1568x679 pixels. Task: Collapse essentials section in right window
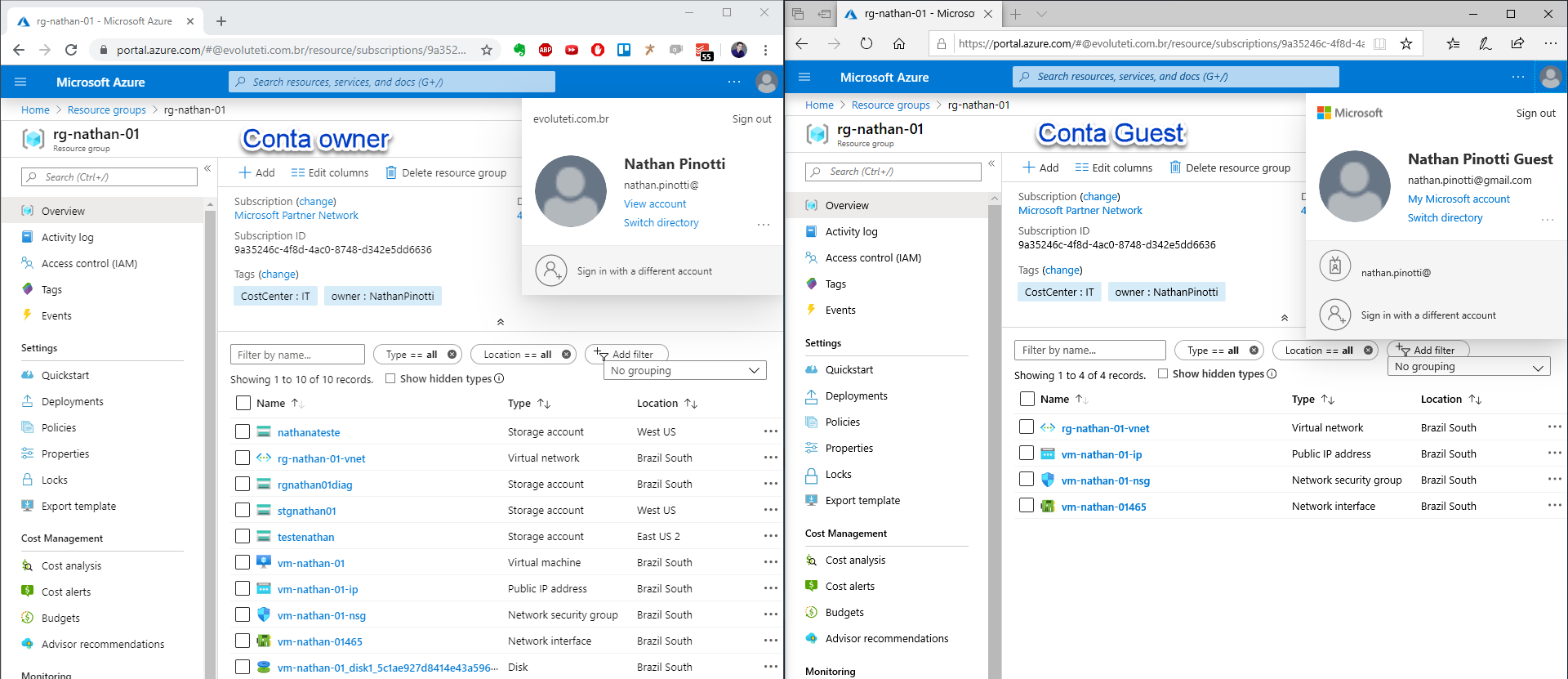click(1285, 317)
